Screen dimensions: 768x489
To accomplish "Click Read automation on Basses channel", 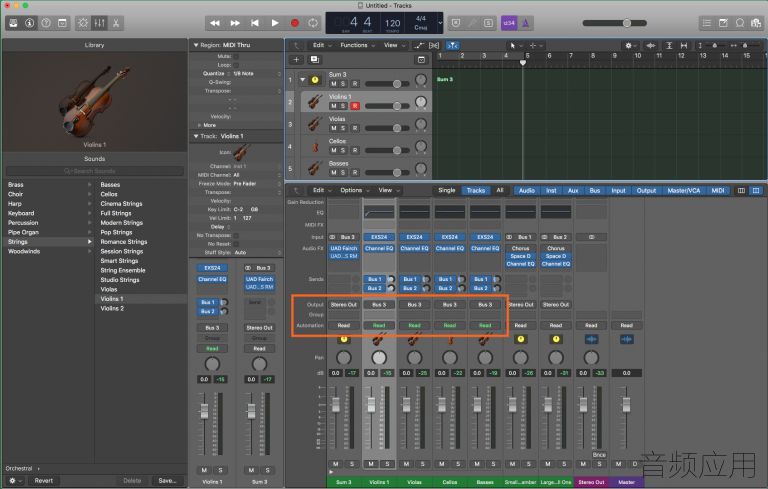I will (485, 325).
